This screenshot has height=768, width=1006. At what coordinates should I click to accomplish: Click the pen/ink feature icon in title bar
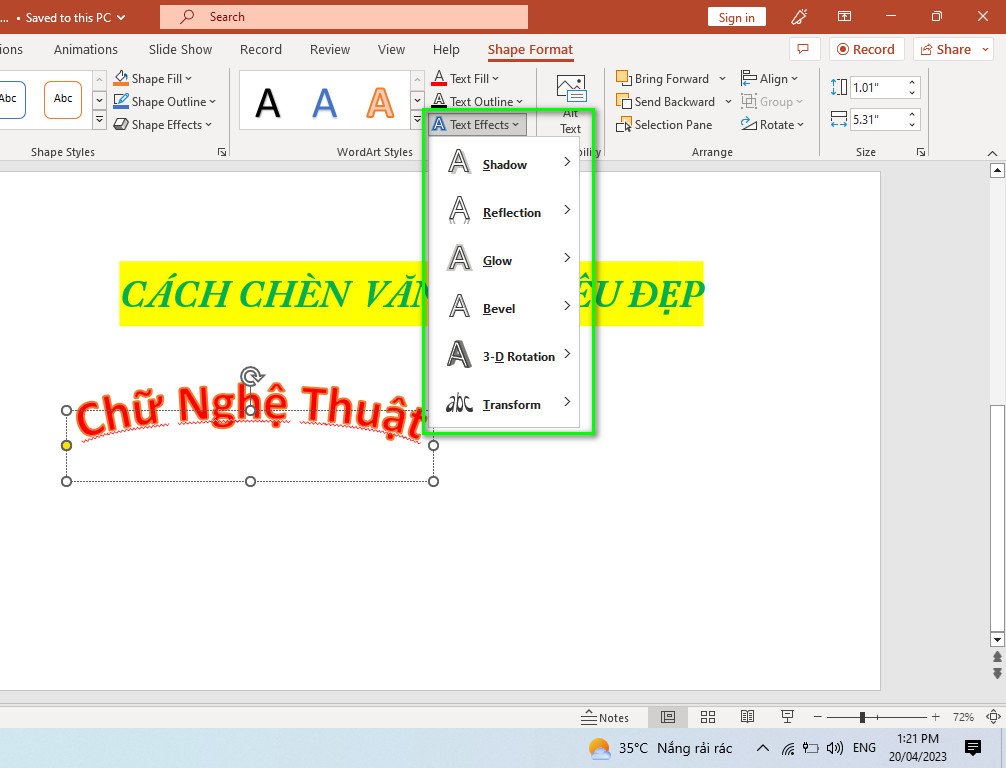(799, 17)
